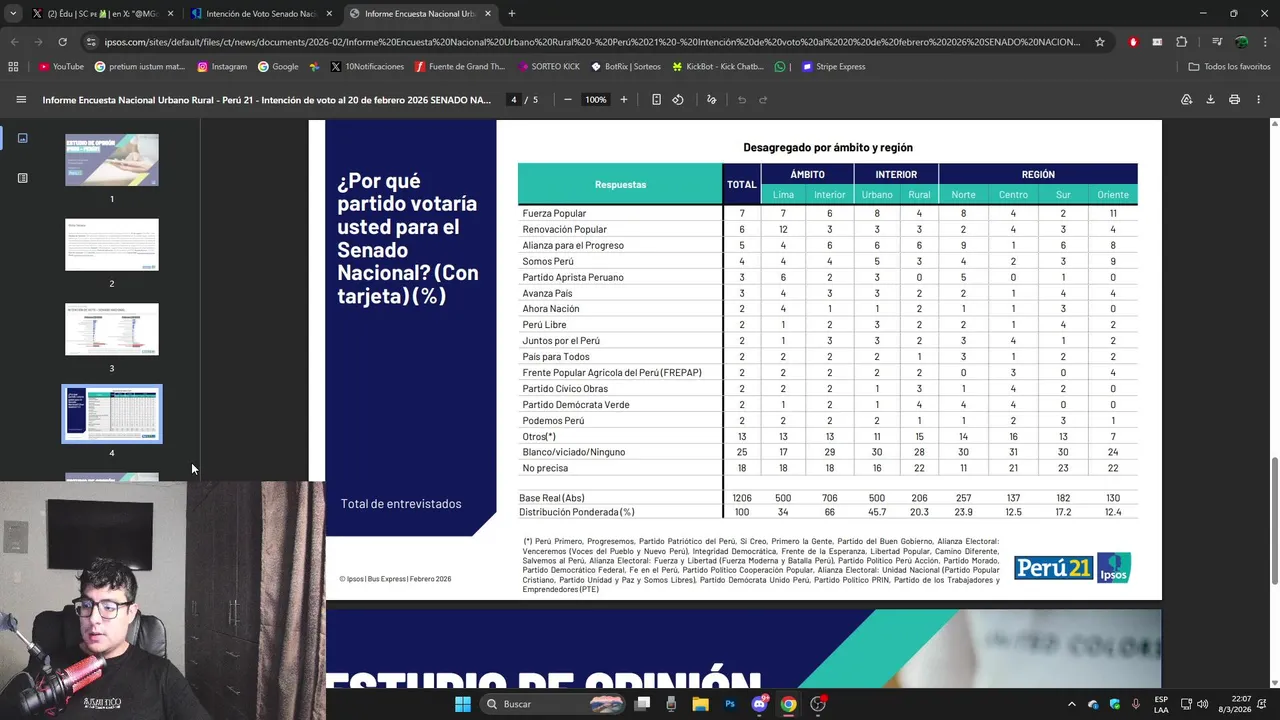Click the "Fuerza Popular" row label

point(554,213)
